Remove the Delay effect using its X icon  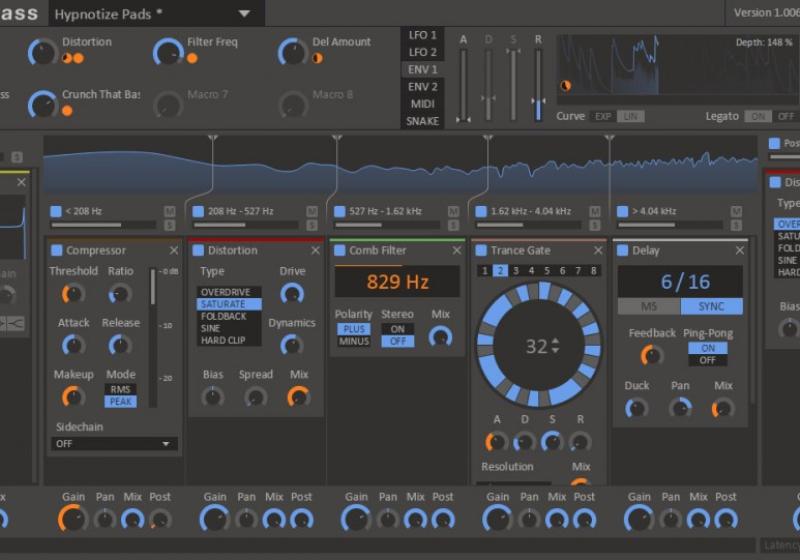coord(740,250)
